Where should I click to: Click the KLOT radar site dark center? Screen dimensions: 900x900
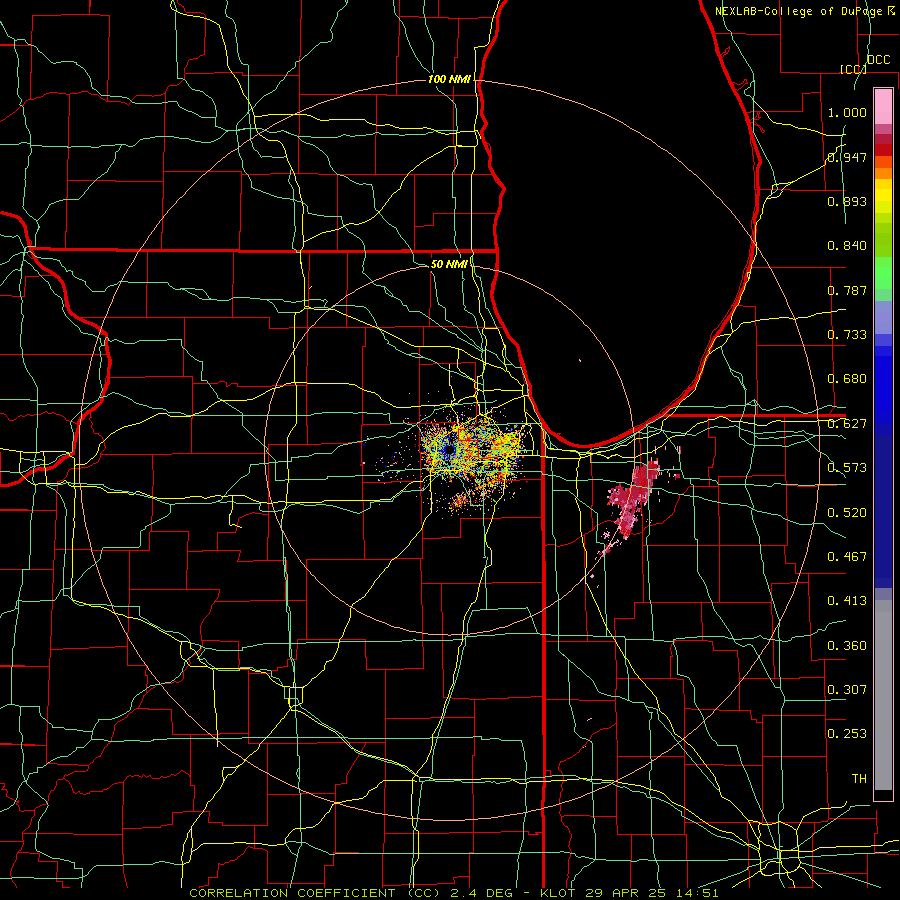point(449,449)
